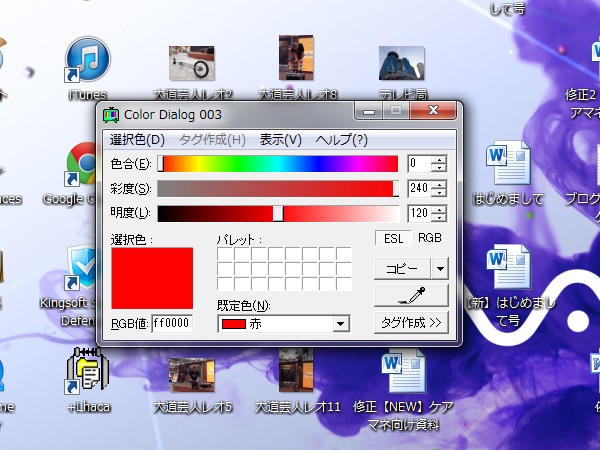Increase the lightness 120 spinner value

tap(439, 209)
